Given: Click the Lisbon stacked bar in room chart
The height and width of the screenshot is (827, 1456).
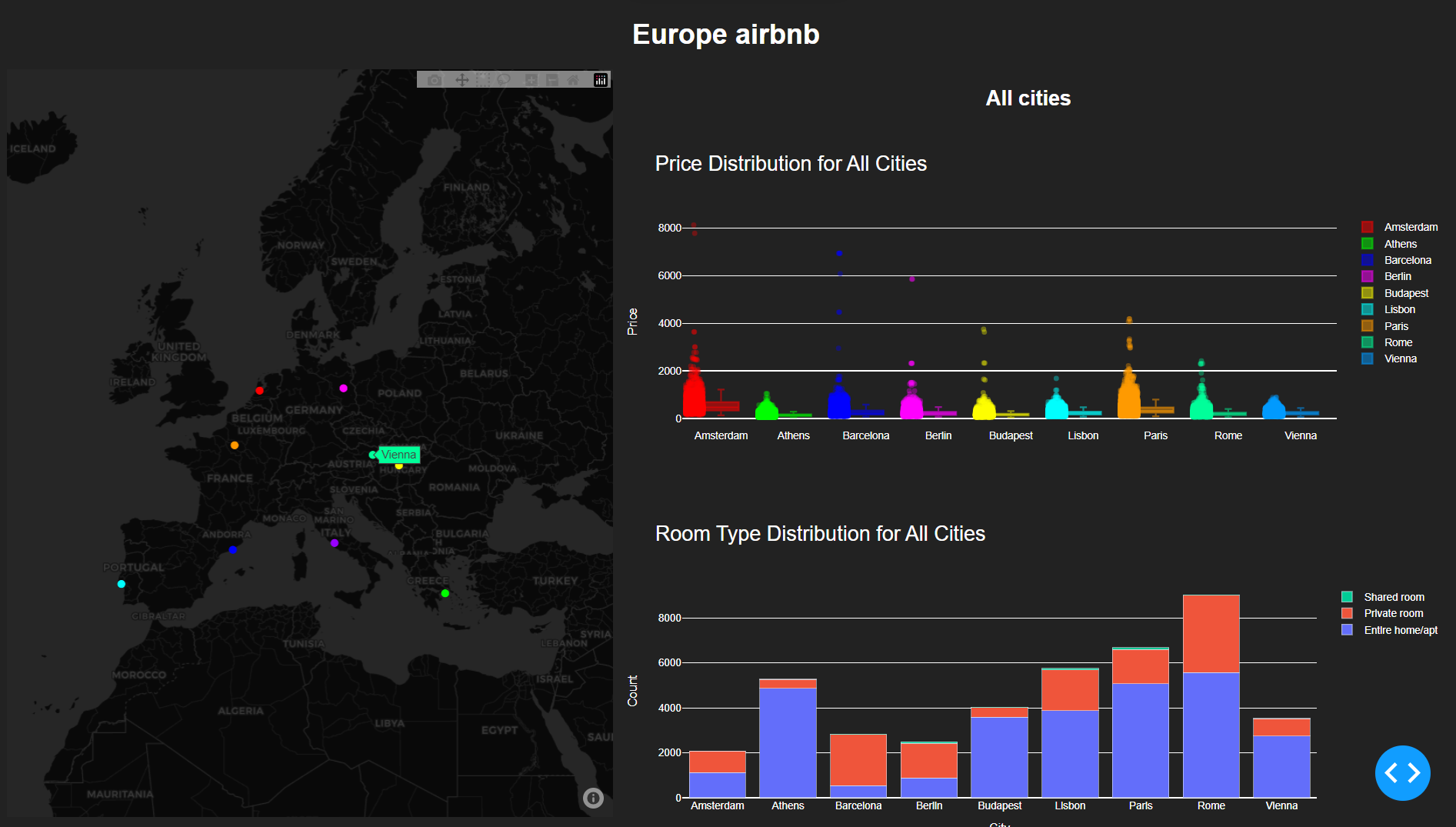Looking at the screenshot, I should click(1070, 733).
